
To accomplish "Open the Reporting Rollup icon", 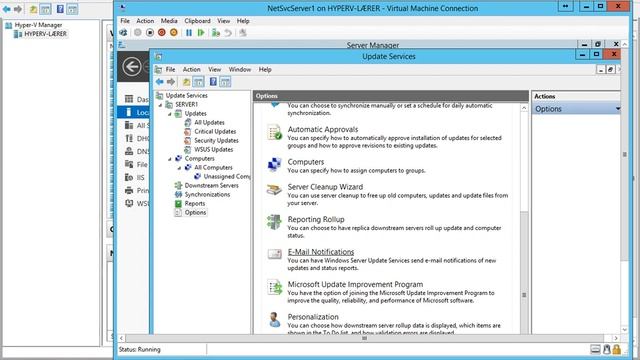I will (274, 222).
